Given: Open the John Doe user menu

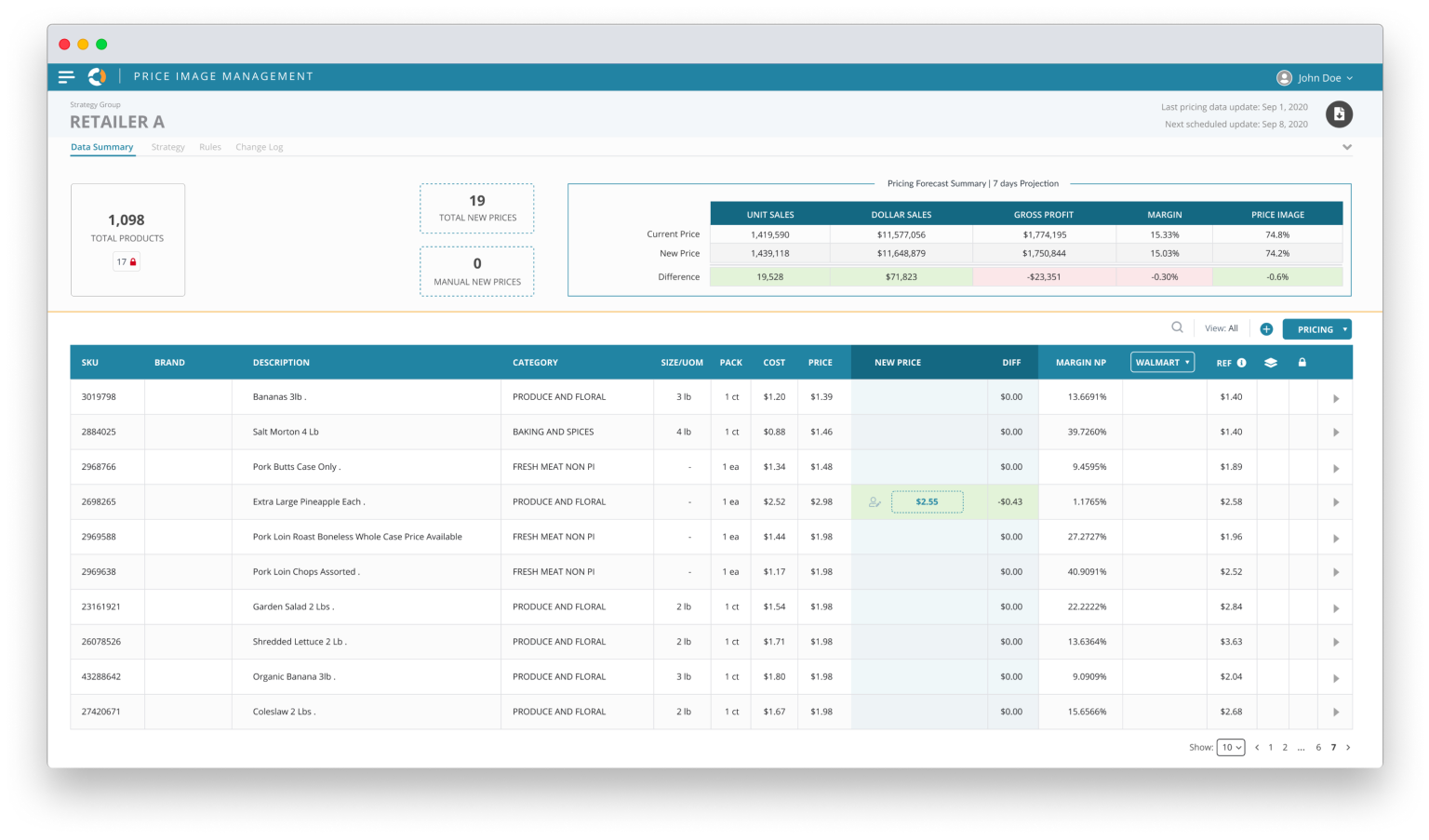Looking at the screenshot, I should pos(1315,78).
